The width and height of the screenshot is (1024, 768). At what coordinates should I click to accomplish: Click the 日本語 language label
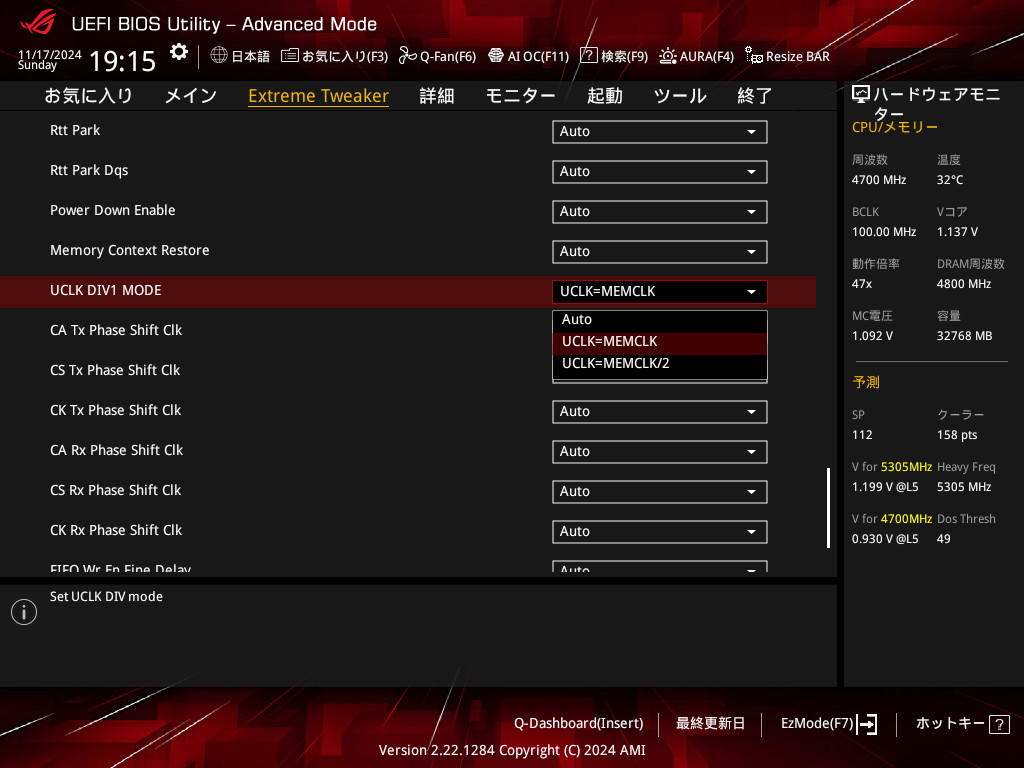[x=250, y=57]
